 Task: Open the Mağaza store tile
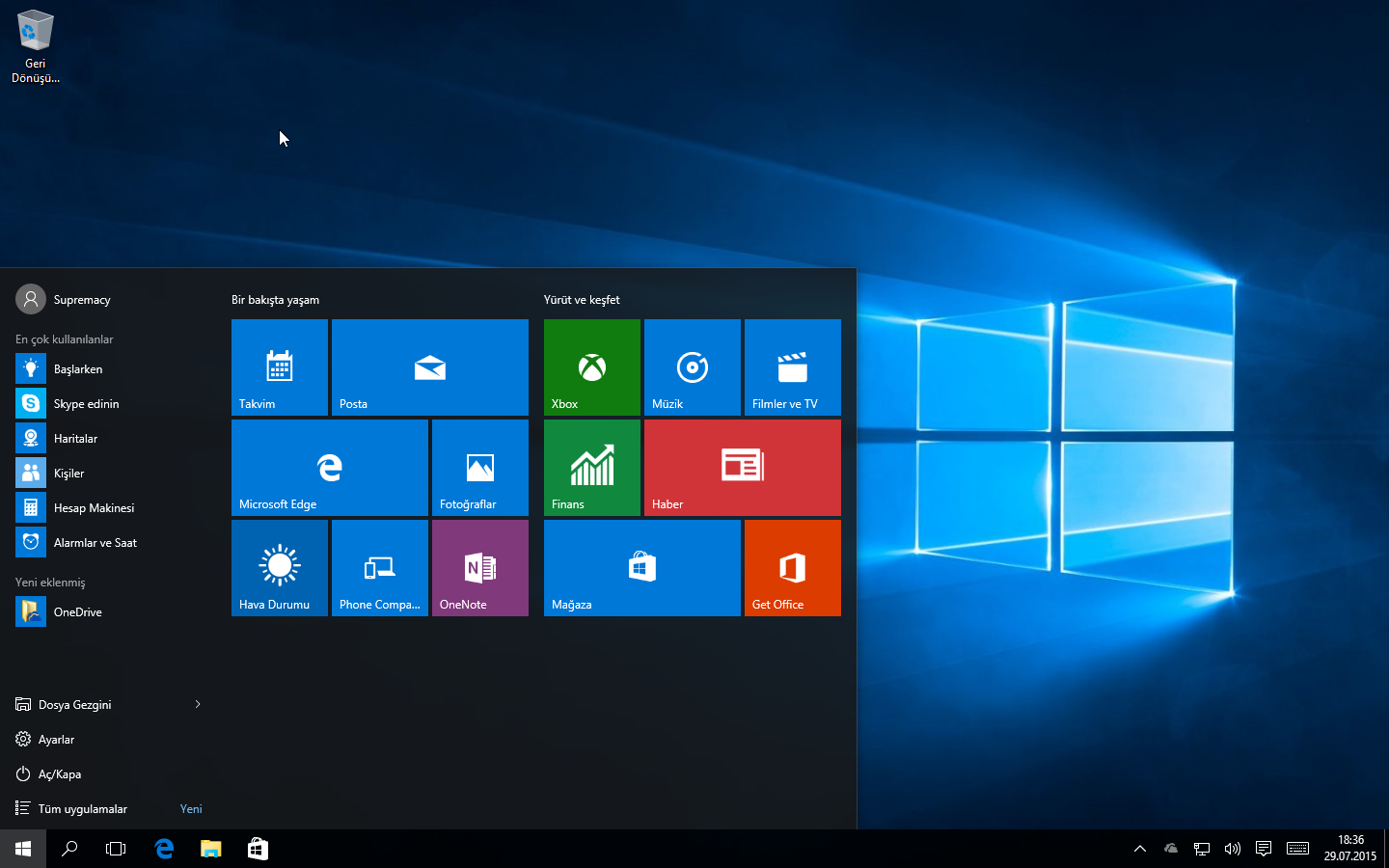tap(642, 568)
